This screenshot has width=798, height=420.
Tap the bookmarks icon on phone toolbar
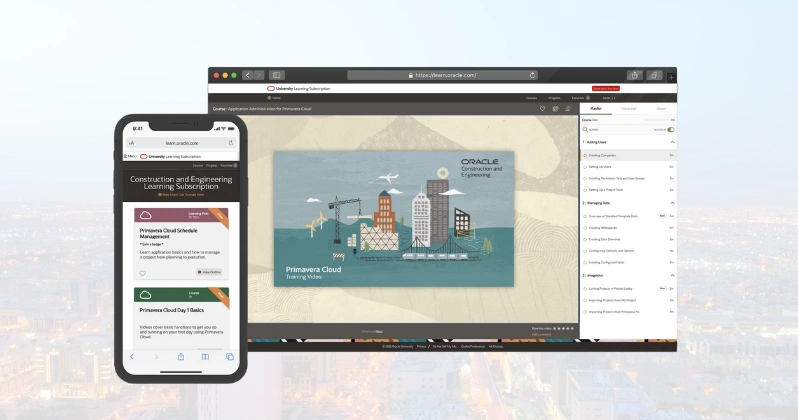(205, 356)
